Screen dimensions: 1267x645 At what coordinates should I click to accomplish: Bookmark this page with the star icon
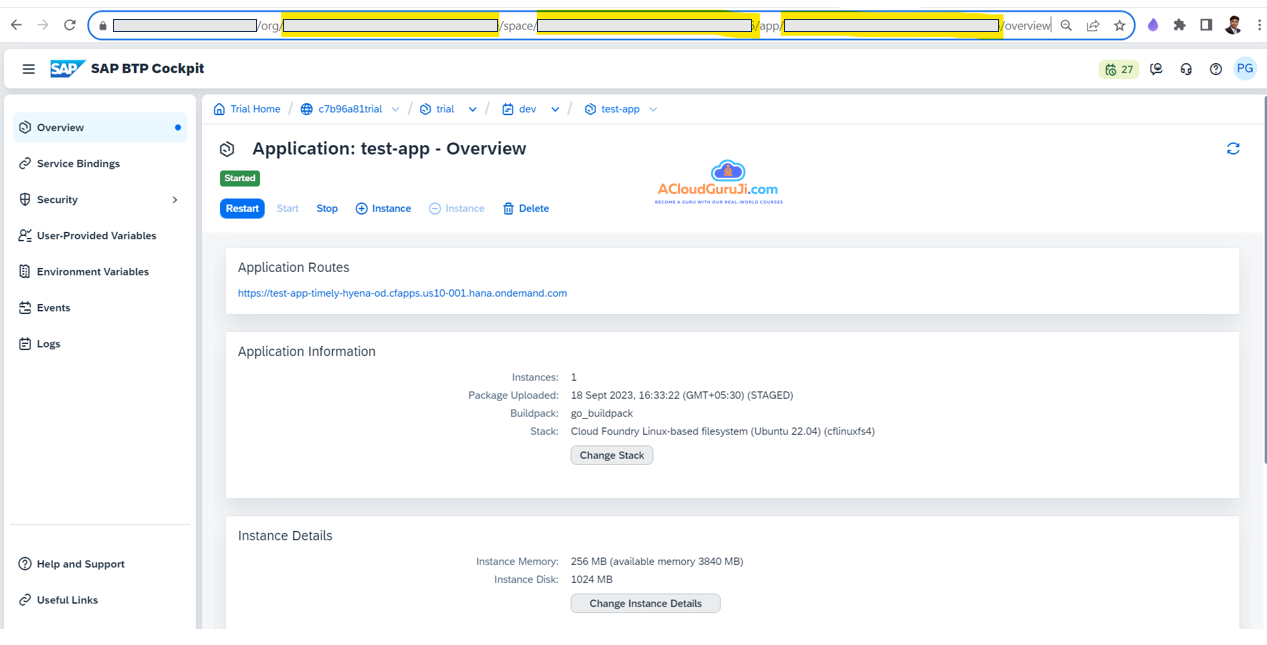point(1119,25)
